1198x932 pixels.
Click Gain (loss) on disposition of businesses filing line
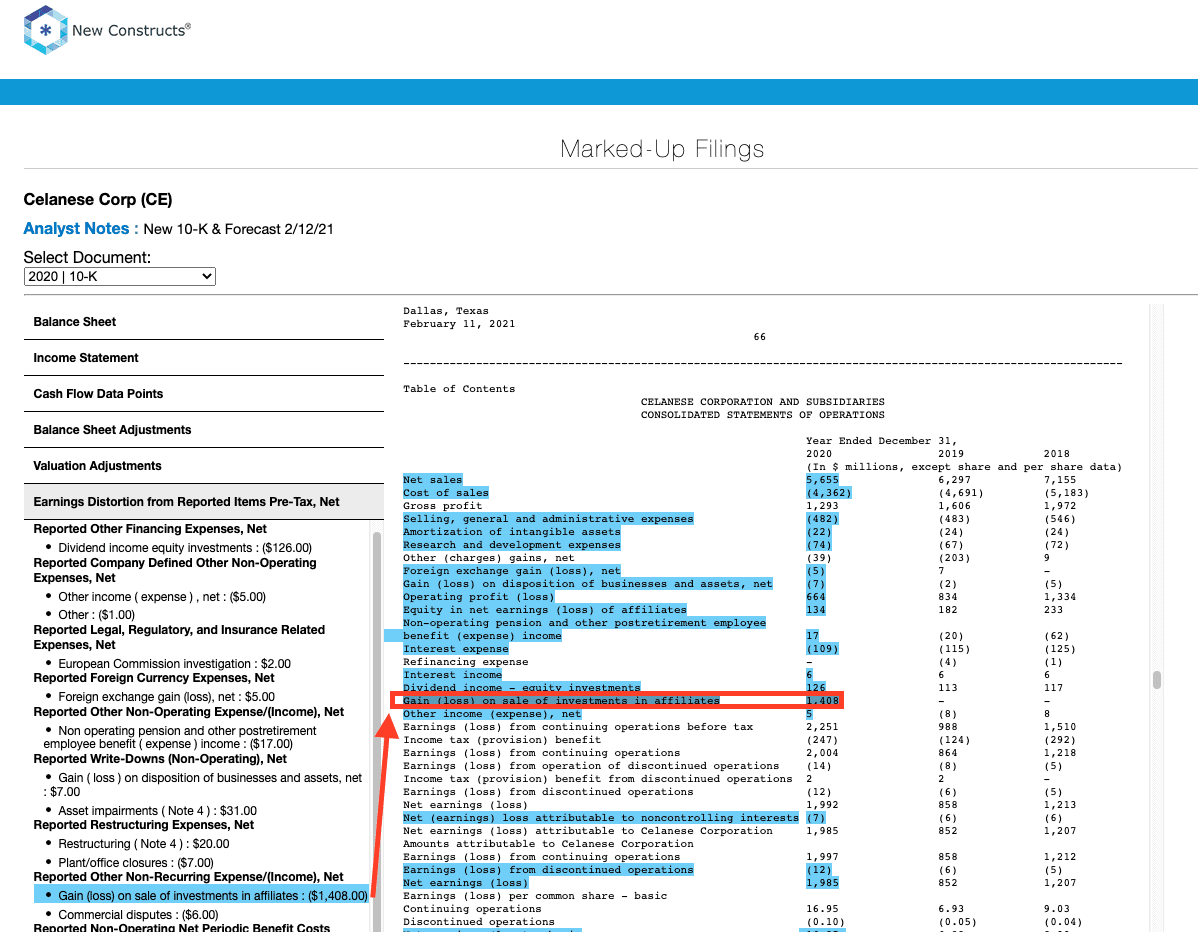click(x=588, y=584)
